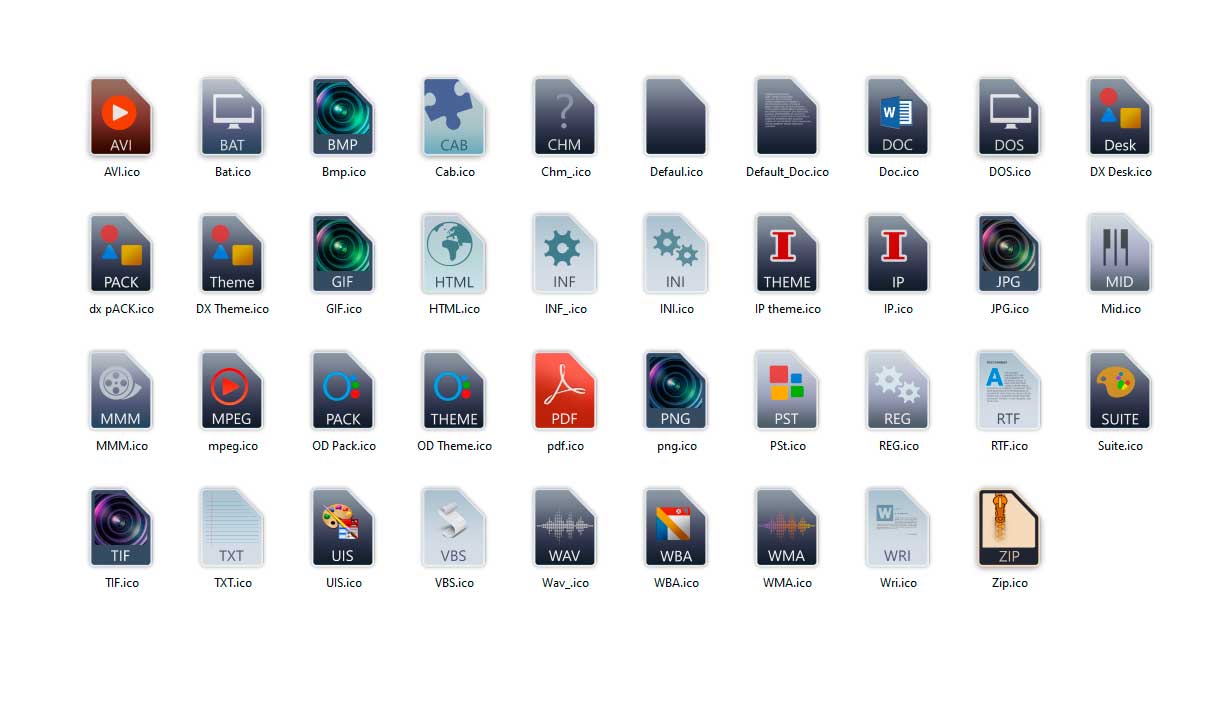Open the Wav_.ico waveform icon
This screenshot has height=720, width=1230.
click(565, 528)
